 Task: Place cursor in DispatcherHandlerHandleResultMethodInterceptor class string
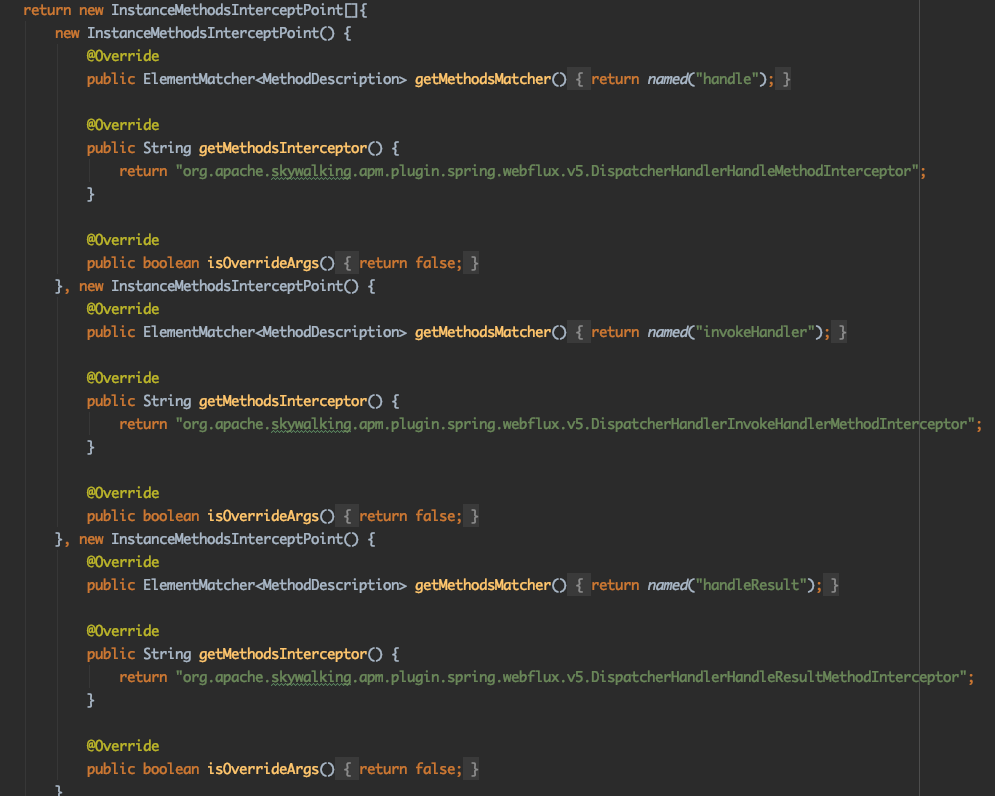571,677
